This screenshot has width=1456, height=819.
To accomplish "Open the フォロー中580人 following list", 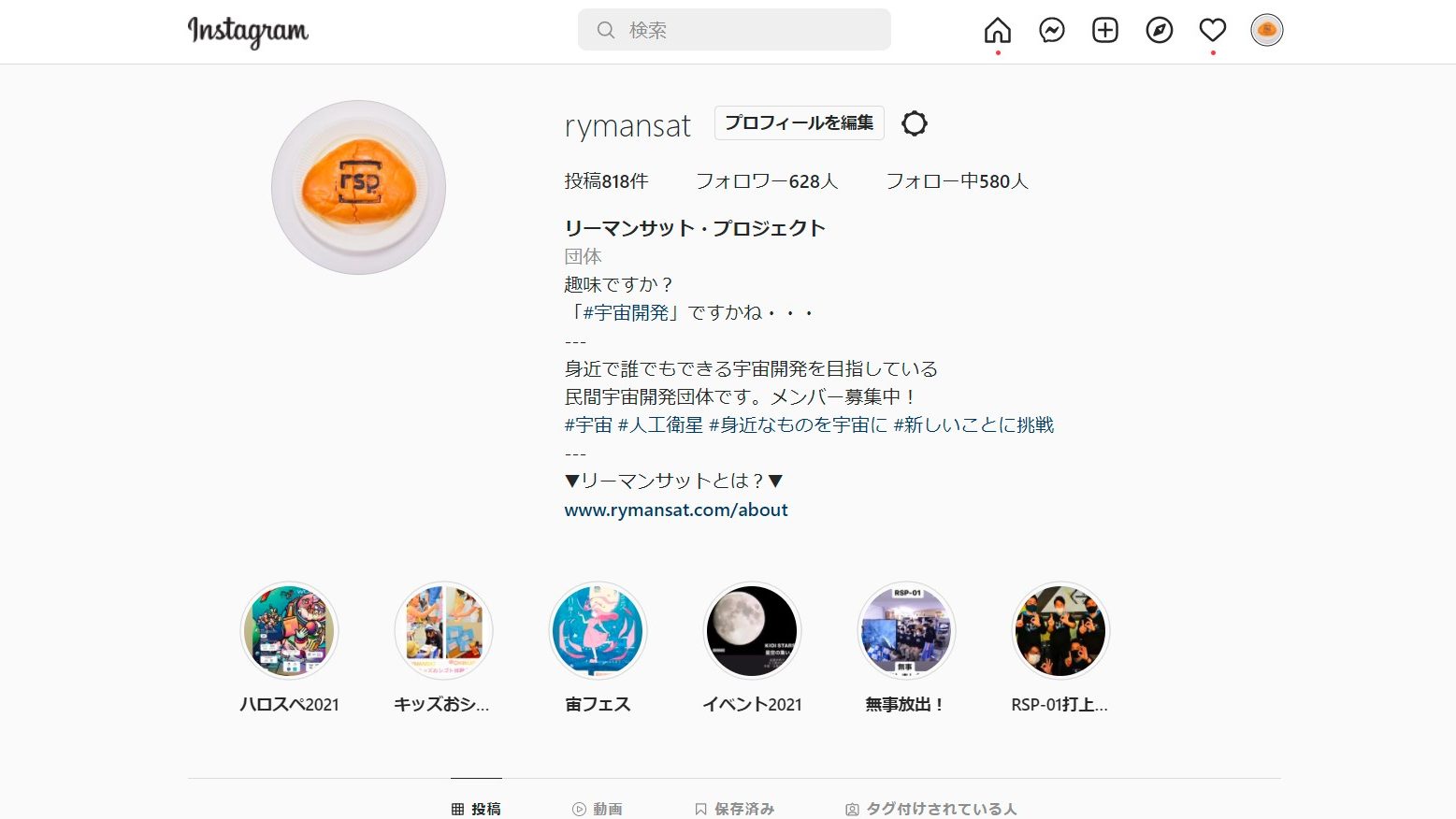I will click(958, 181).
